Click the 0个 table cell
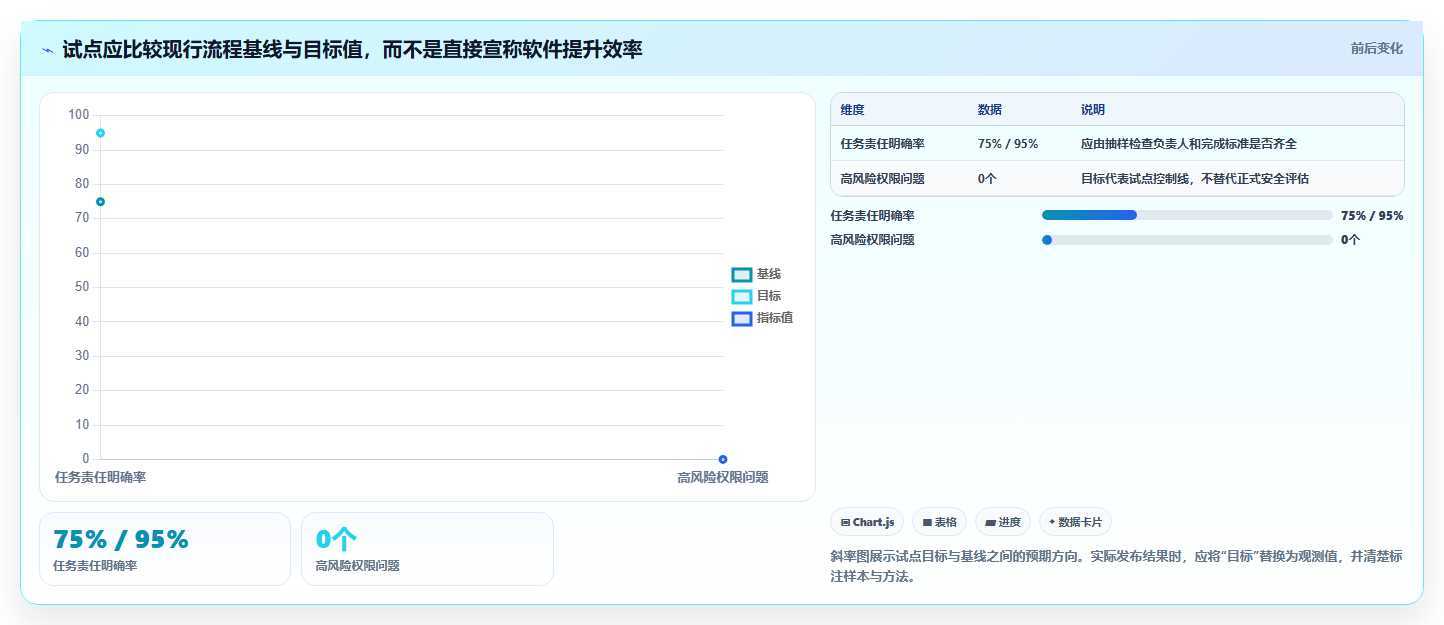Viewport: 1444px width, 625px height. [x=987, y=179]
